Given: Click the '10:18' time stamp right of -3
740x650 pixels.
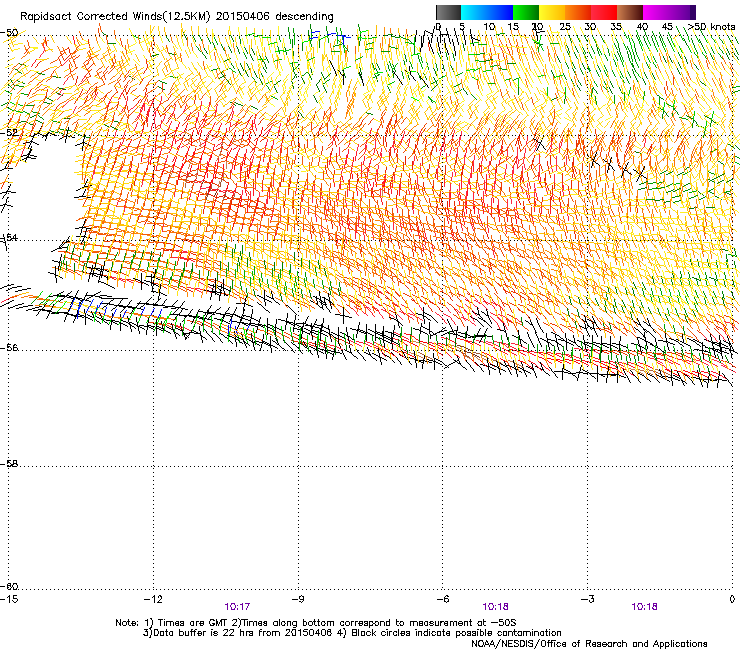Looking at the screenshot, I should 644,607.
